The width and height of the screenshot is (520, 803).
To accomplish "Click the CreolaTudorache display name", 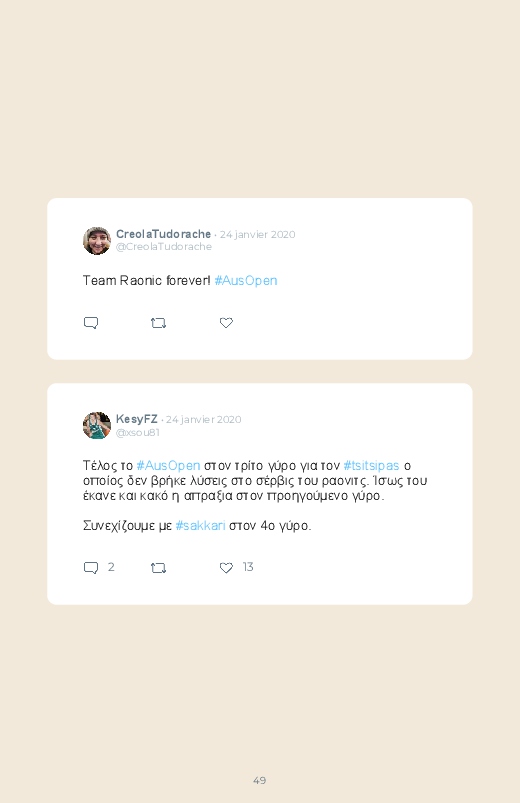I will coord(163,234).
